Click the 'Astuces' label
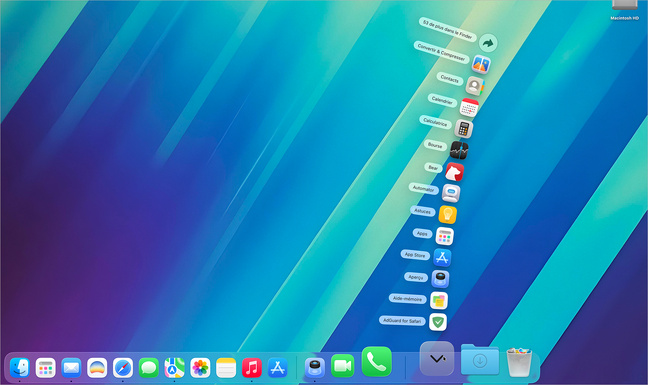This screenshot has height=385, width=648. pyautogui.click(x=422, y=211)
